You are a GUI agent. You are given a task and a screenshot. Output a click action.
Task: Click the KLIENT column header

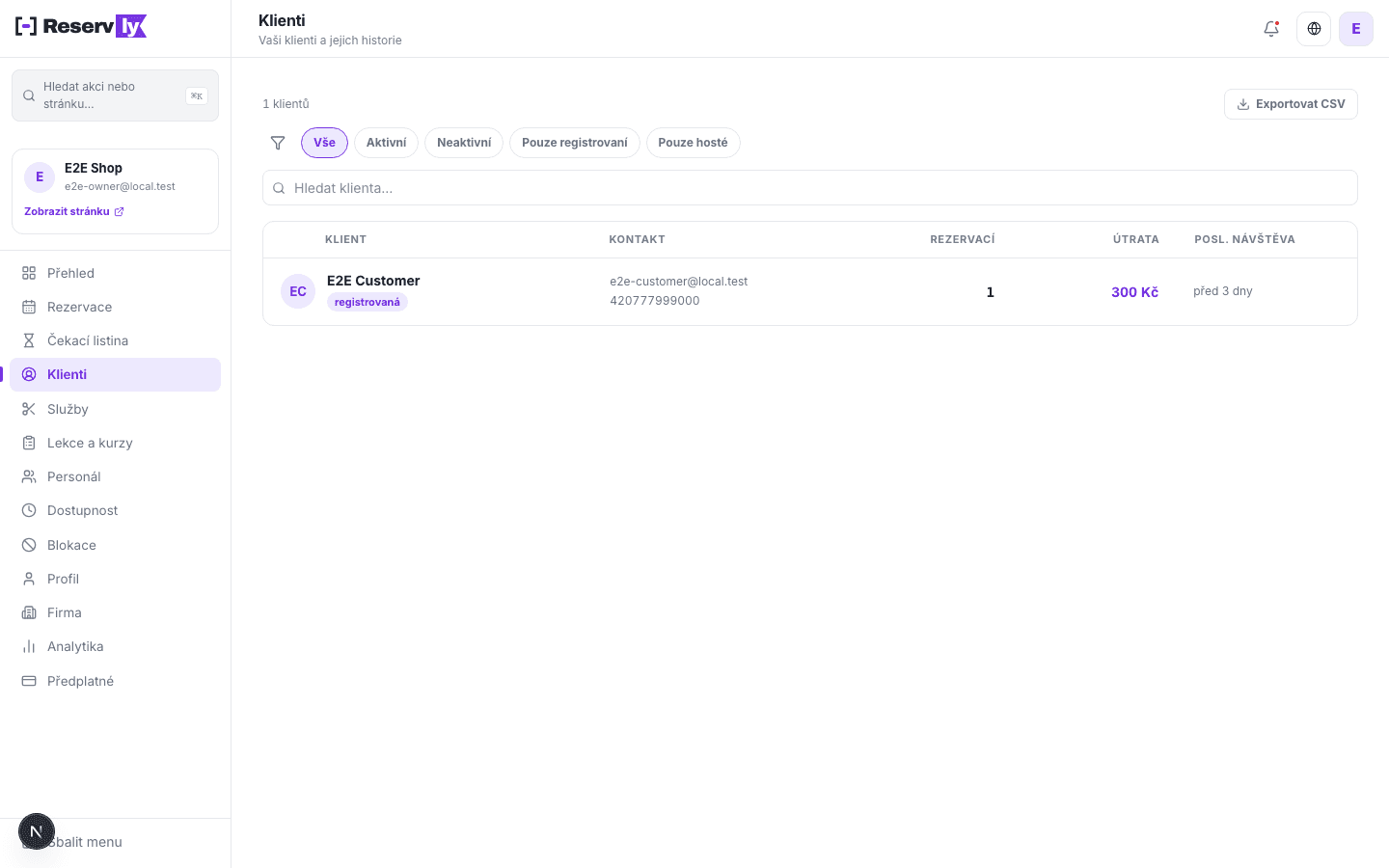345,239
